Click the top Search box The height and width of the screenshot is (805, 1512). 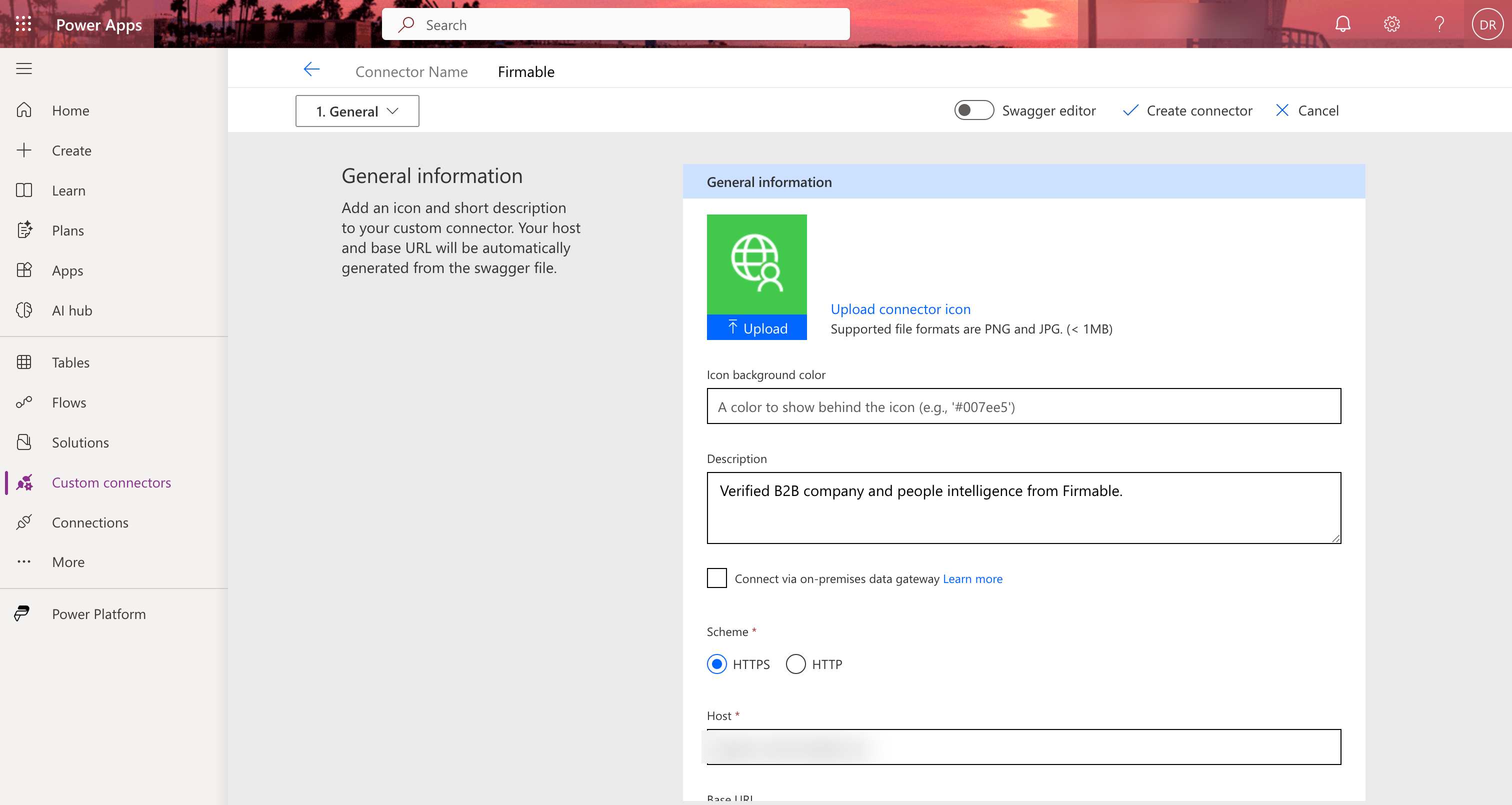[615, 24]
